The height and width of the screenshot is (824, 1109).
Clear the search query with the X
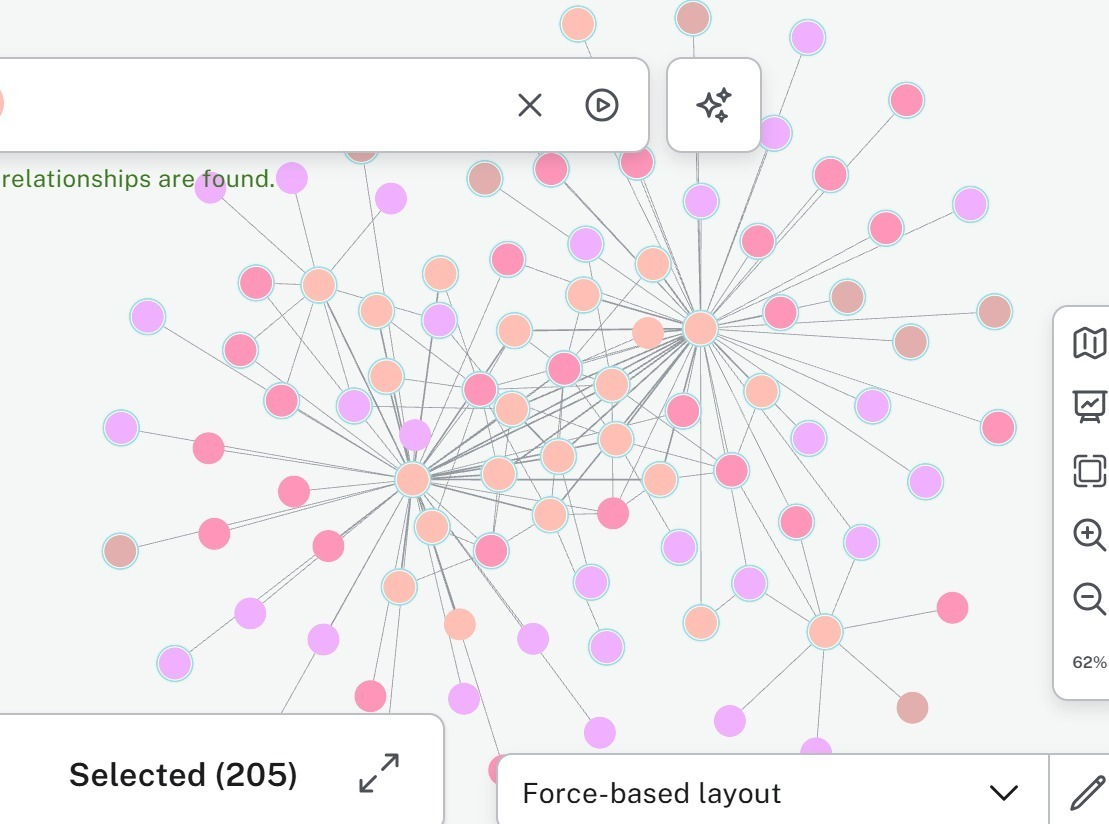(x=529, y=104)
